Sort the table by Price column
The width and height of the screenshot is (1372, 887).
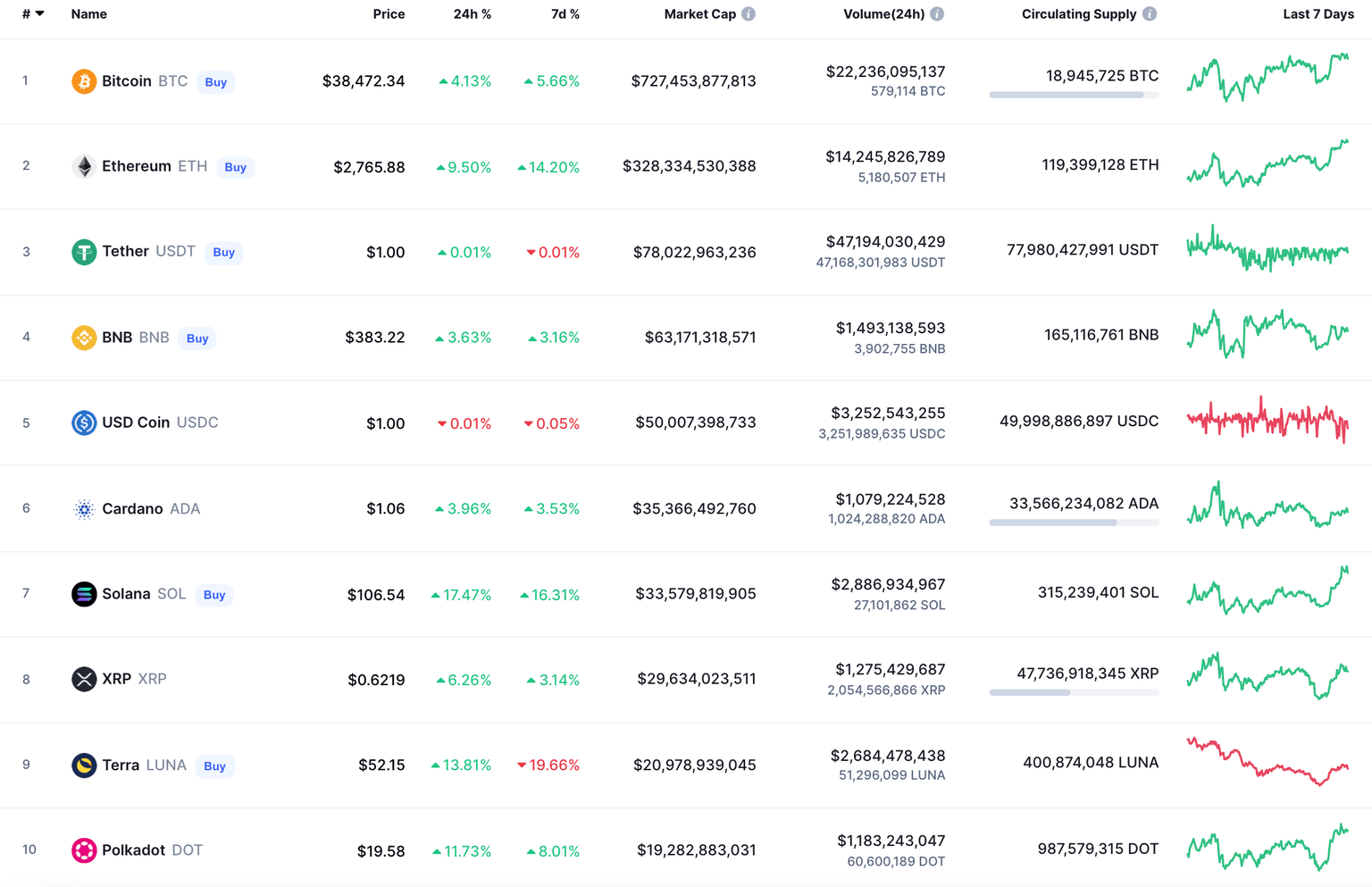click(389, 13)
